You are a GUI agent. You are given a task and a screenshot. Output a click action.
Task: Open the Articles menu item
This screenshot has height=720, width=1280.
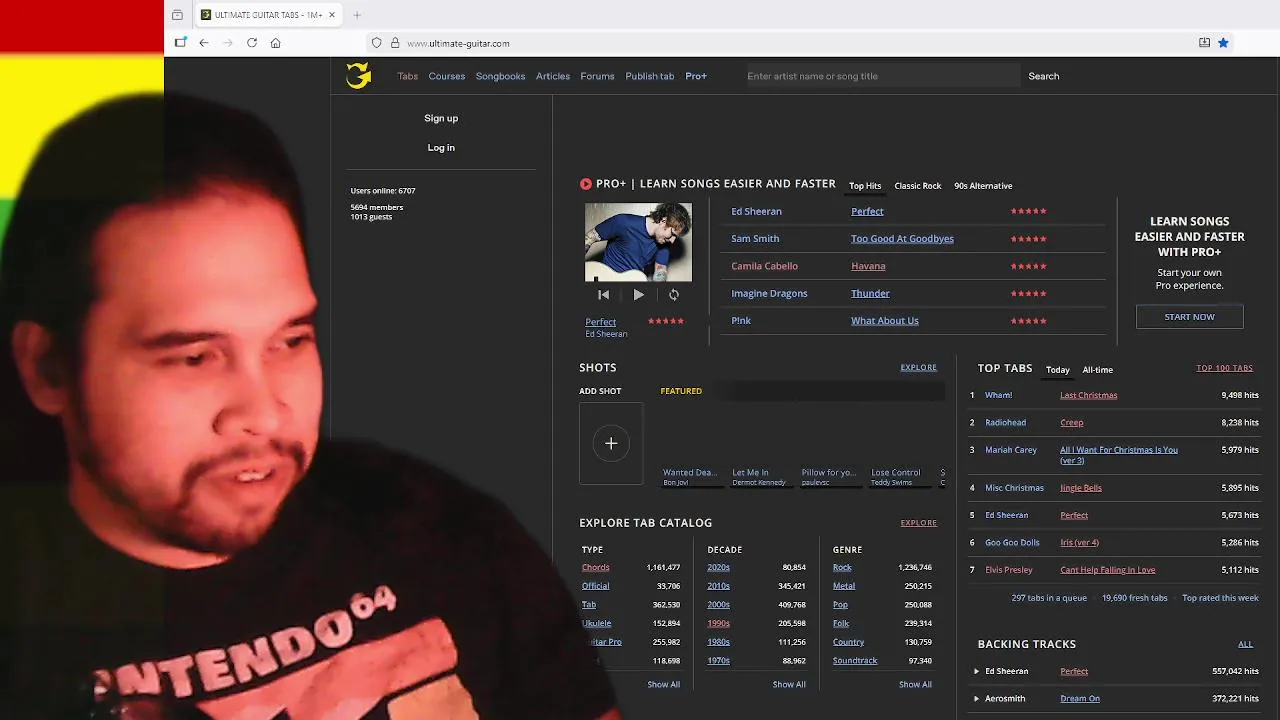pos(553,76)
